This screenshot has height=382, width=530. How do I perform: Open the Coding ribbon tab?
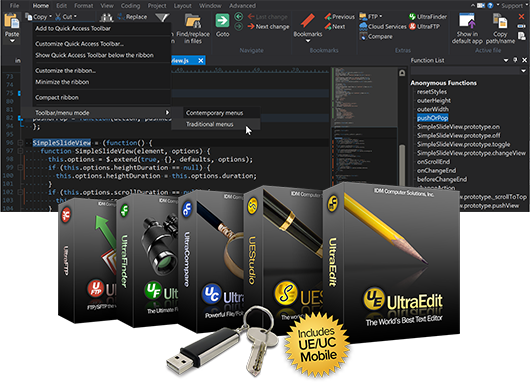click(130, 6)
